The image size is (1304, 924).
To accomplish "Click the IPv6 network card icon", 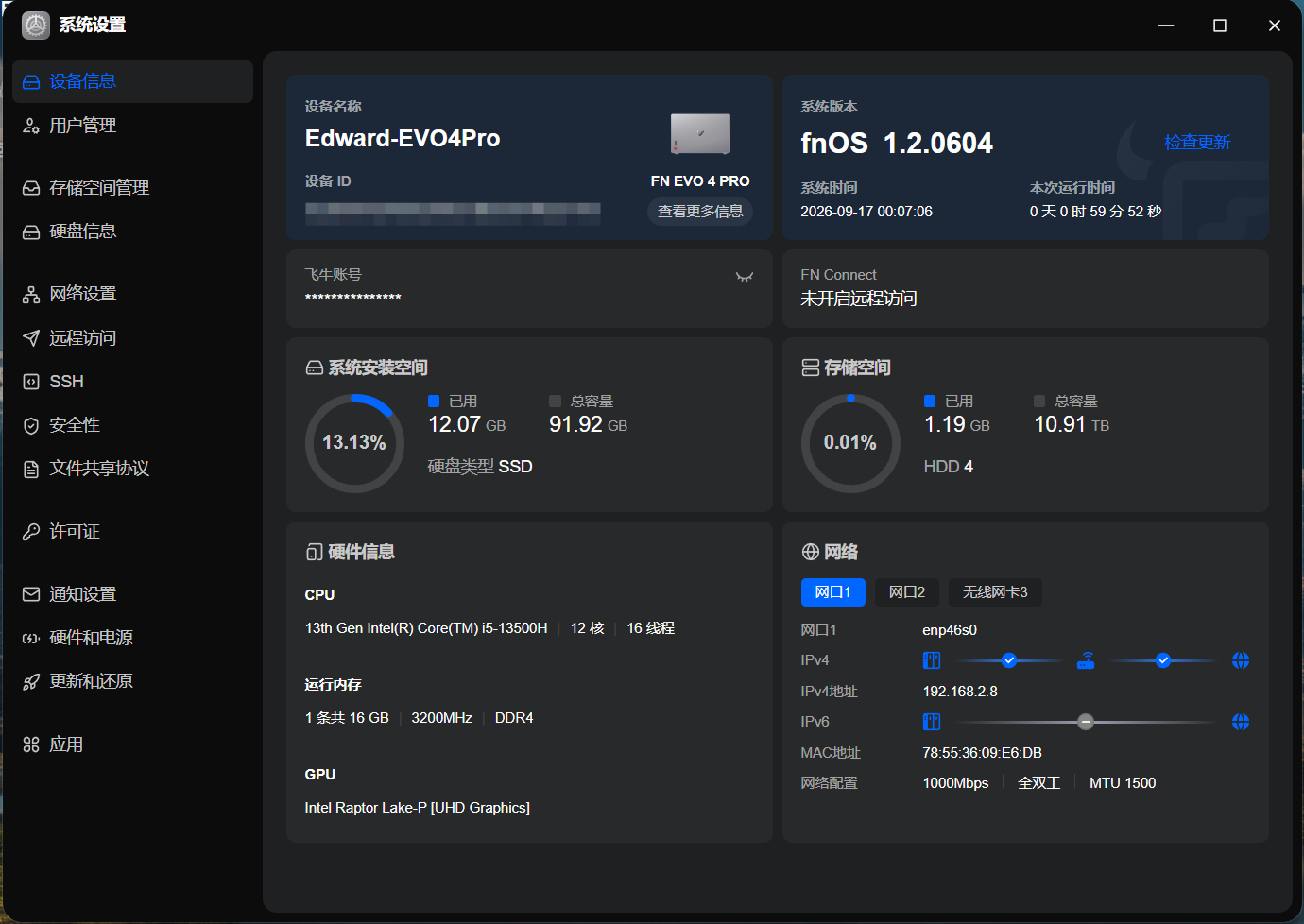I will click(x=932, y=722).
